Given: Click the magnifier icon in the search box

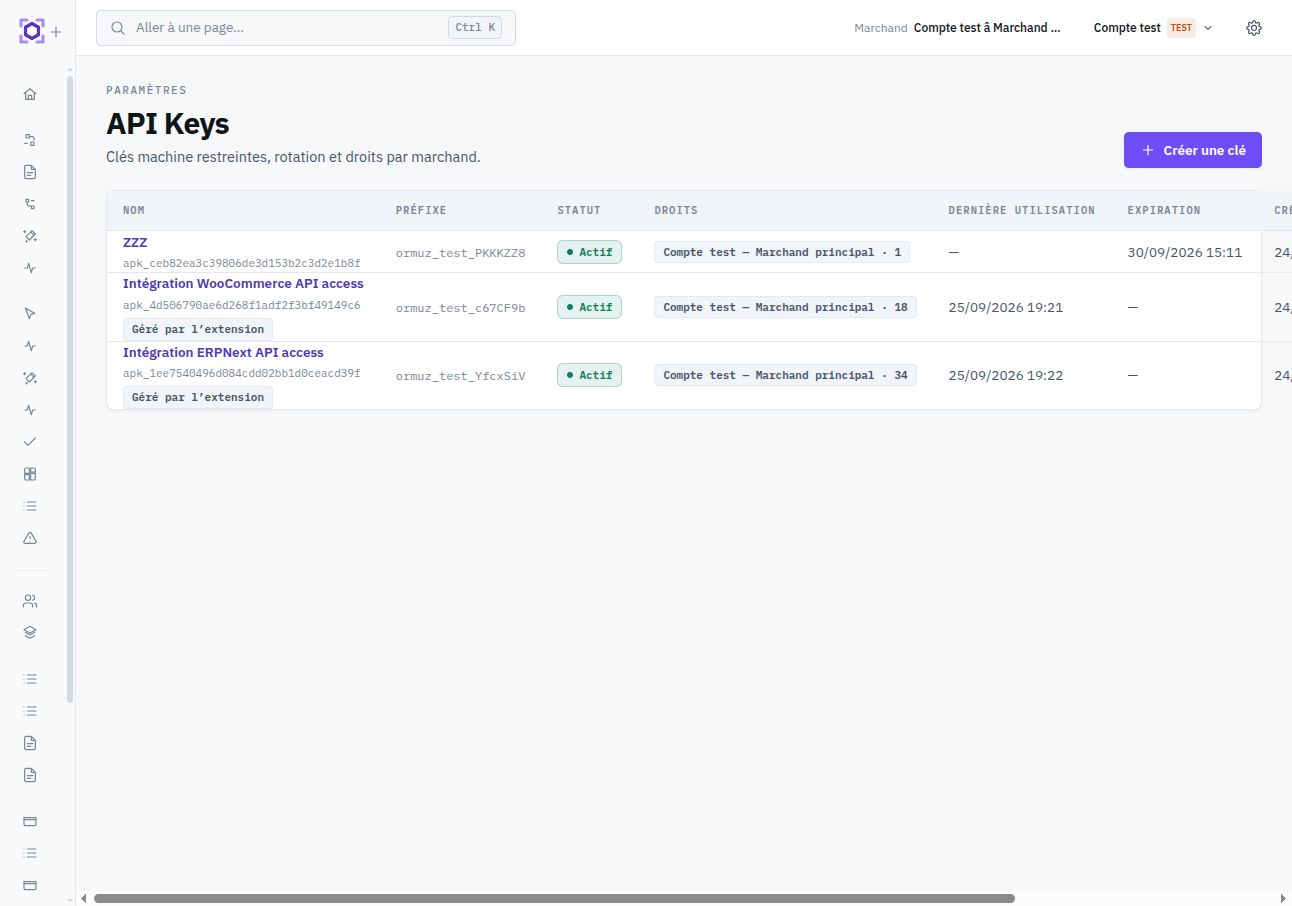Looking at the screenshot, I should 119,28.
